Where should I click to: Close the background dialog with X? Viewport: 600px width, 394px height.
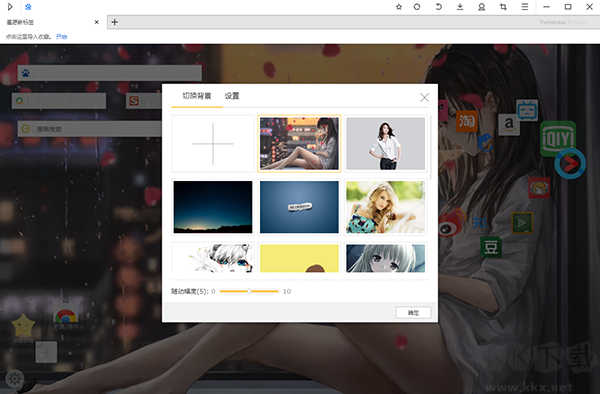pos(424,98)
